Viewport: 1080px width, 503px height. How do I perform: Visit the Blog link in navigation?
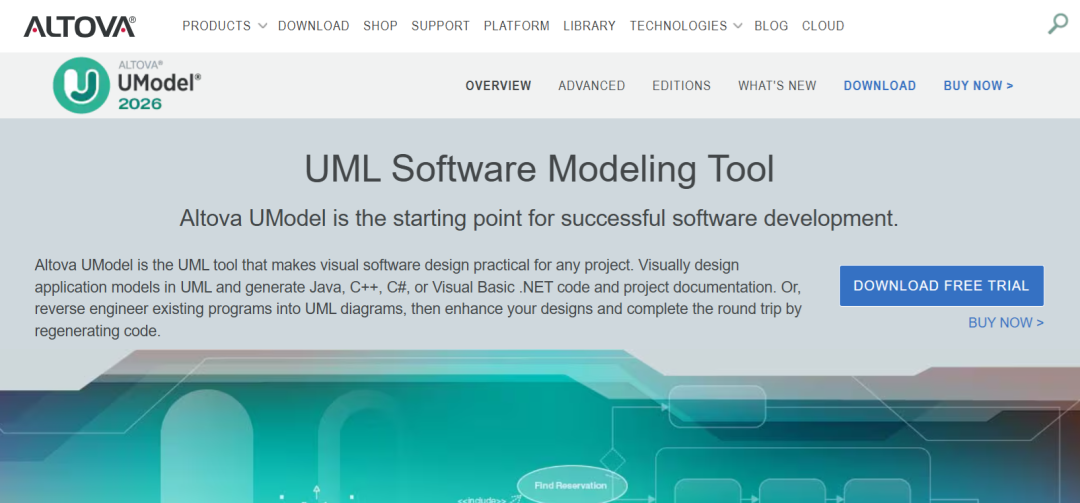click(x=771, y=26)
